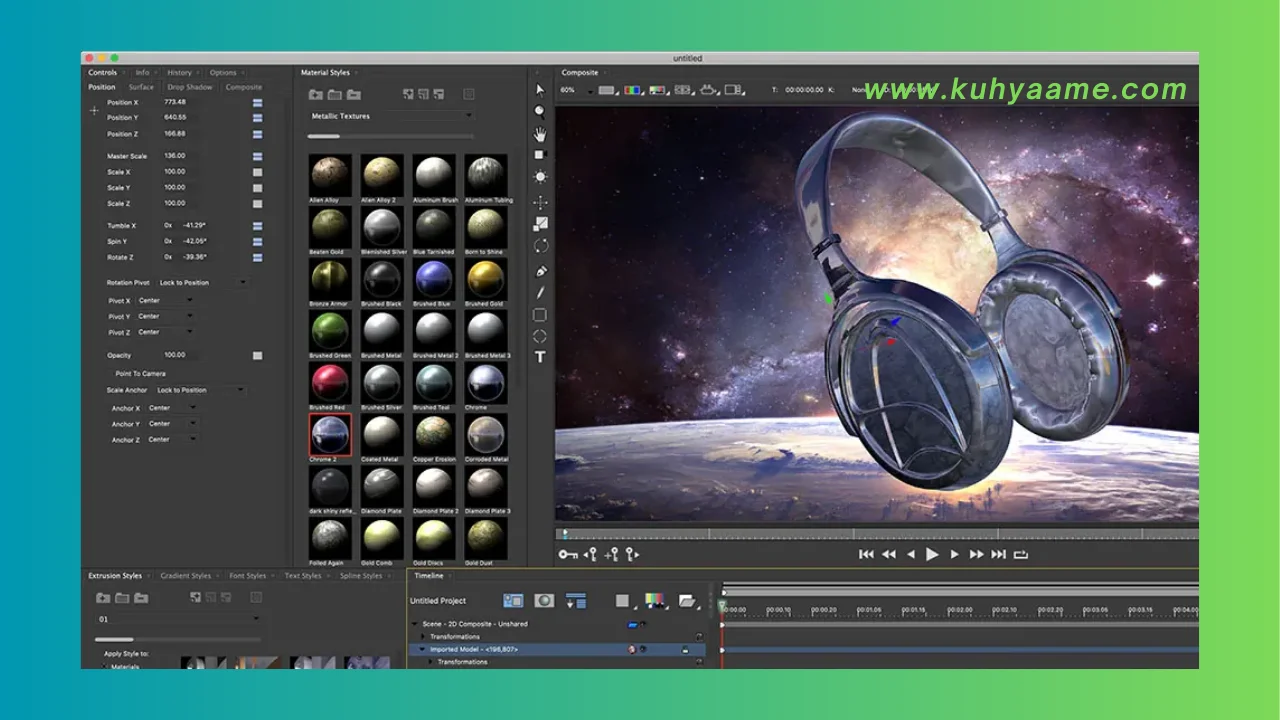Click the Material Styles thumbnail size slider
The width and height of the screenshot is (1280, 720).
coord(390,137)
